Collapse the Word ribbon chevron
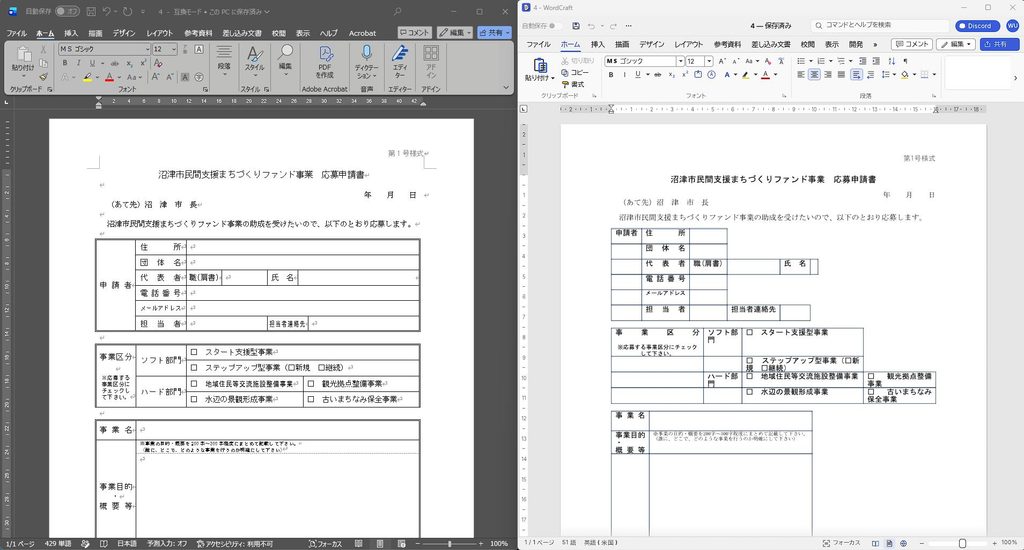 click(x=505, y=88)
